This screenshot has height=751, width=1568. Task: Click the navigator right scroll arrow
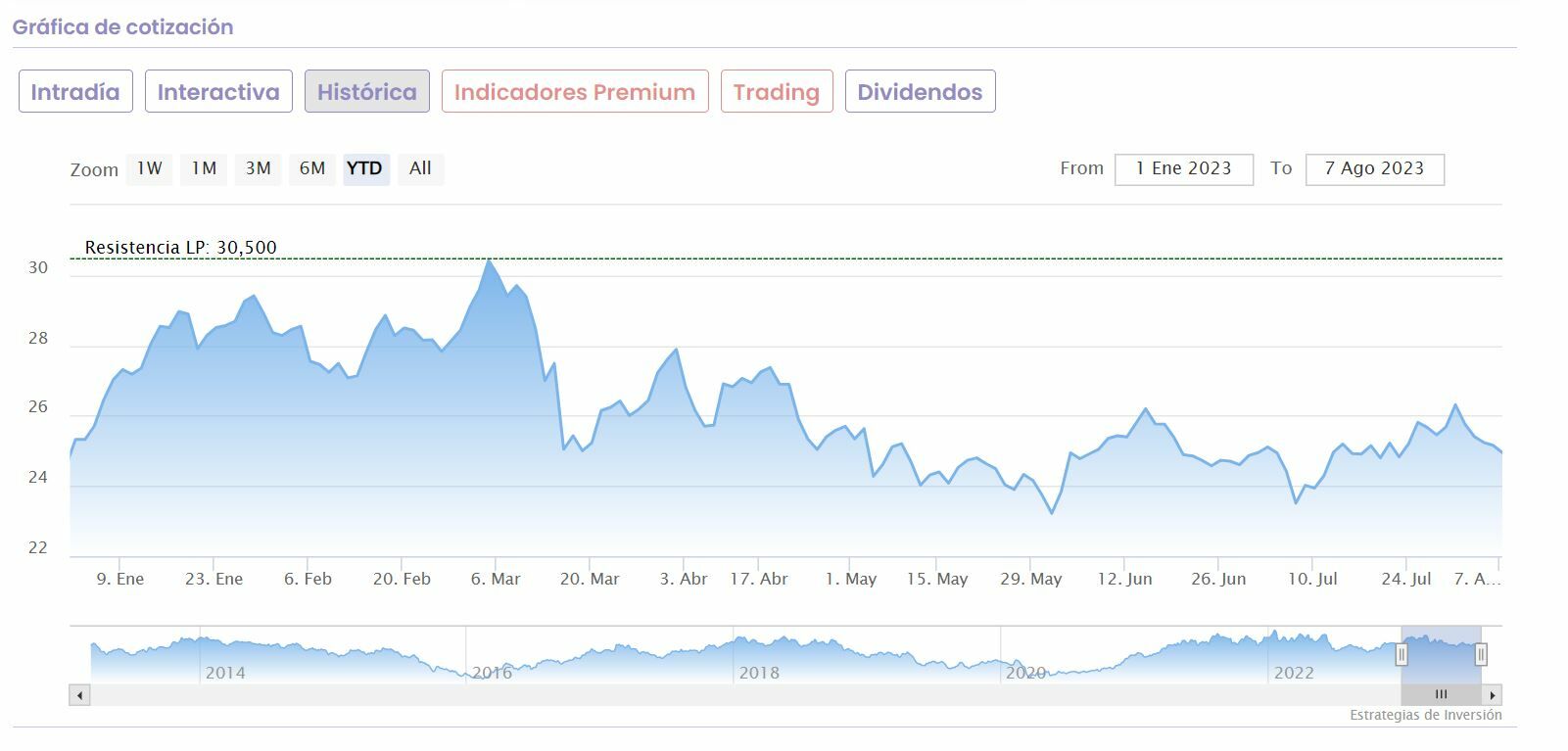click(1492, 695)
